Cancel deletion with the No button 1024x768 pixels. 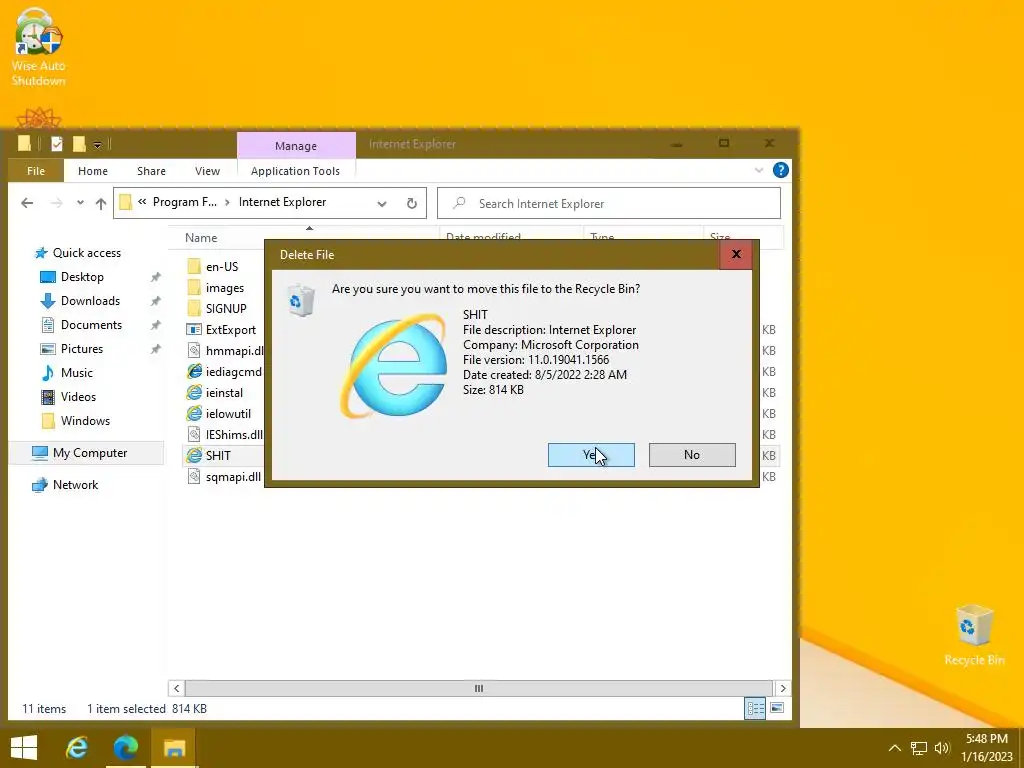pos(692,455)
